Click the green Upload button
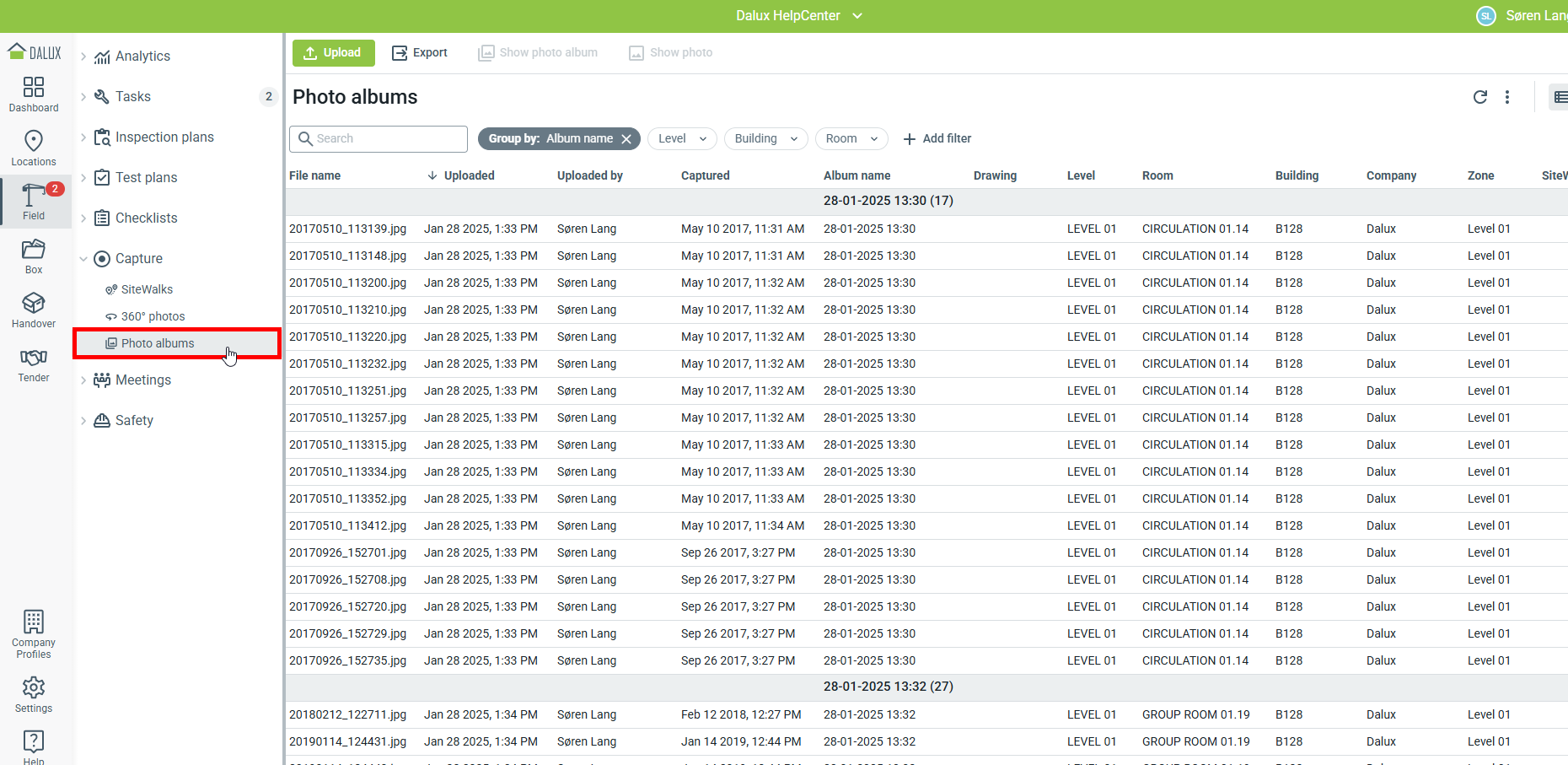The height and width of the screenshot is (765, 1568). point(333,52)
